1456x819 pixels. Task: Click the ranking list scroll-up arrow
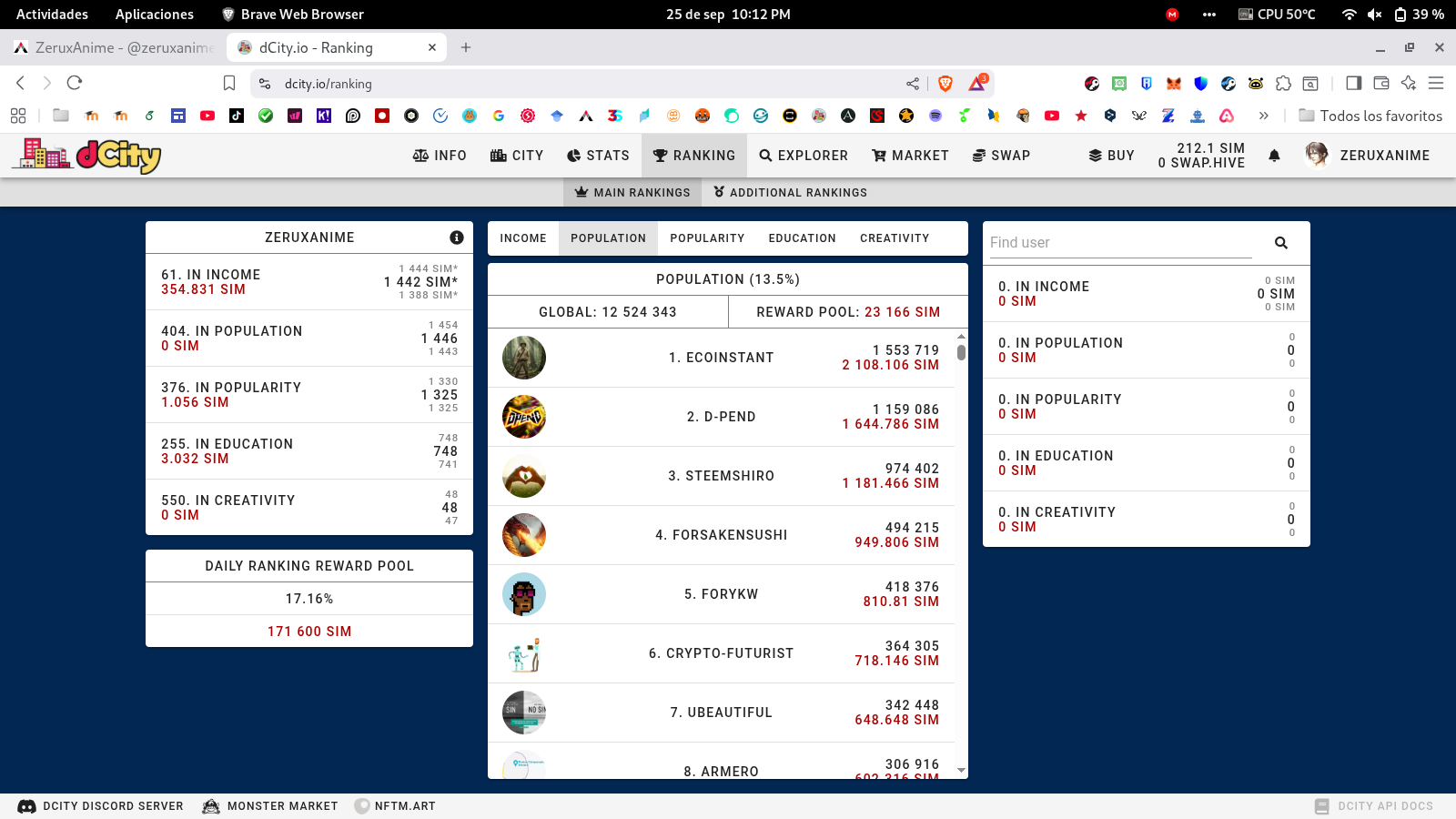point(961,336)
